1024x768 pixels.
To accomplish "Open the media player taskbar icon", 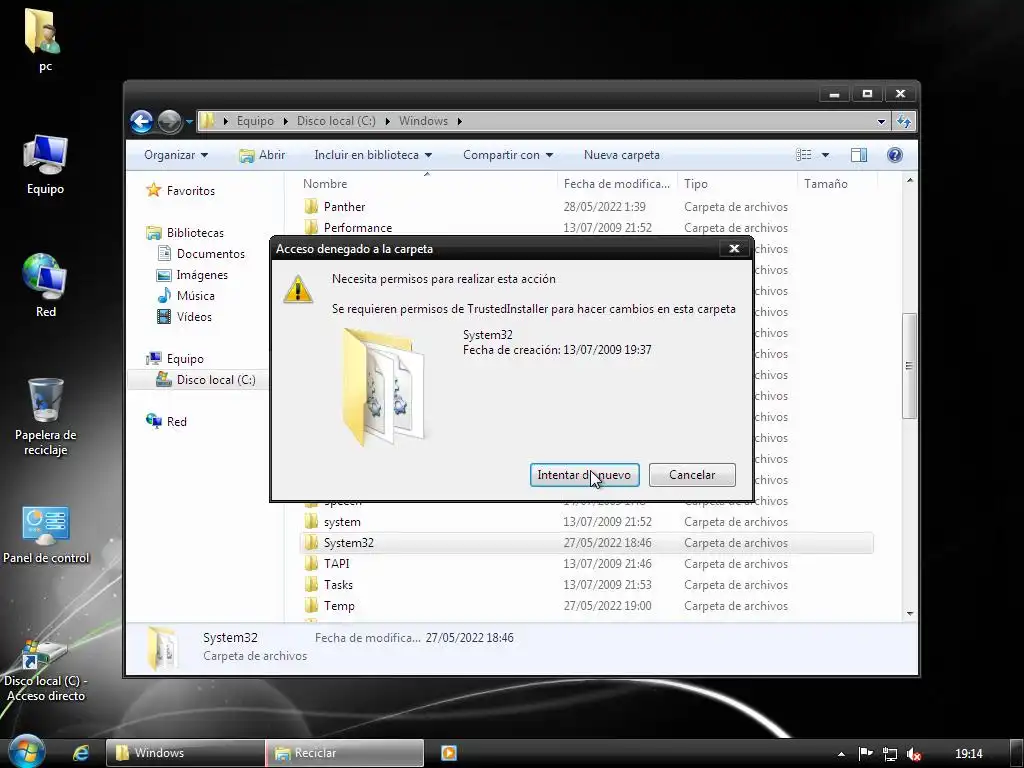I will coord(449,753).
